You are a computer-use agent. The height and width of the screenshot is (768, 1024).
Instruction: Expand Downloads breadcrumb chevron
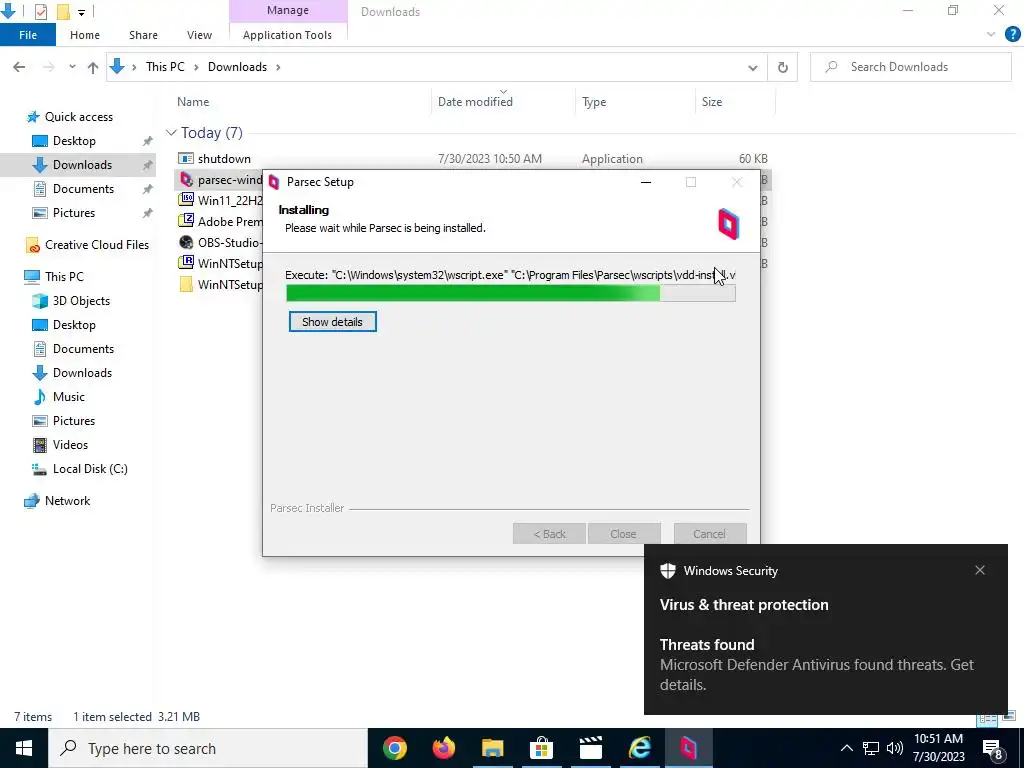[278, 67]
